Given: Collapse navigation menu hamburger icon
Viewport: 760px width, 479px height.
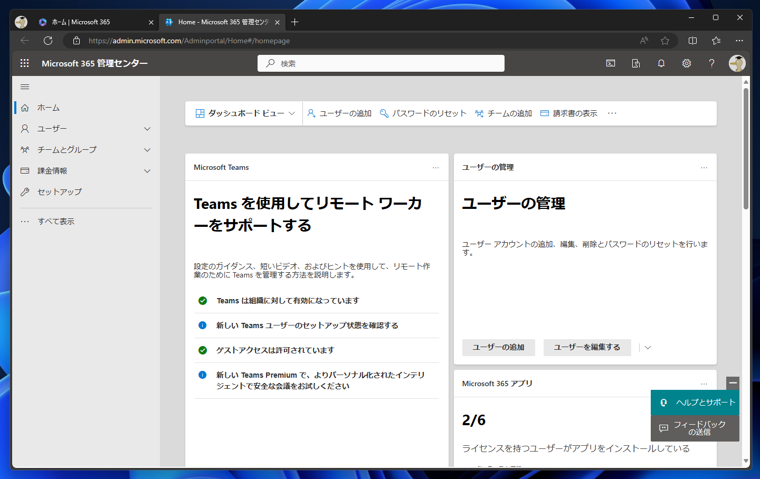Looking at the screenshot, I should (x=25, y=87).
